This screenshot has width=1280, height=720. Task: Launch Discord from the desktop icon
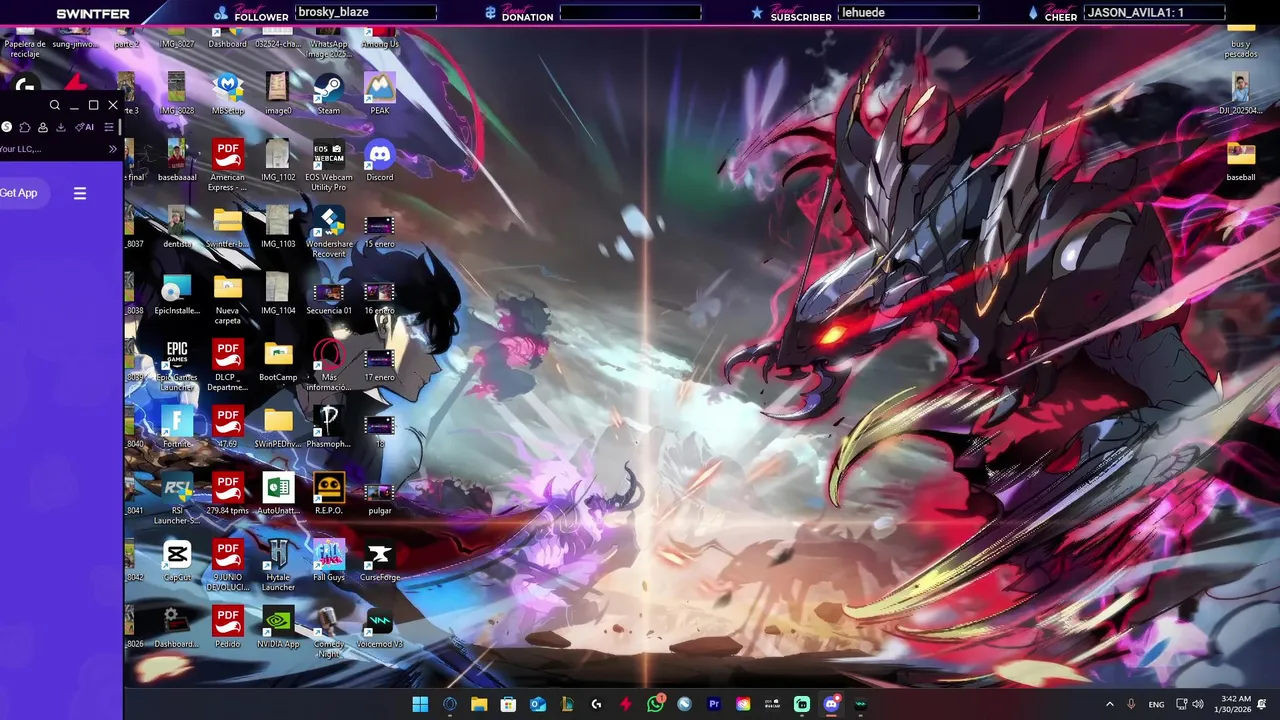point(379,161)
